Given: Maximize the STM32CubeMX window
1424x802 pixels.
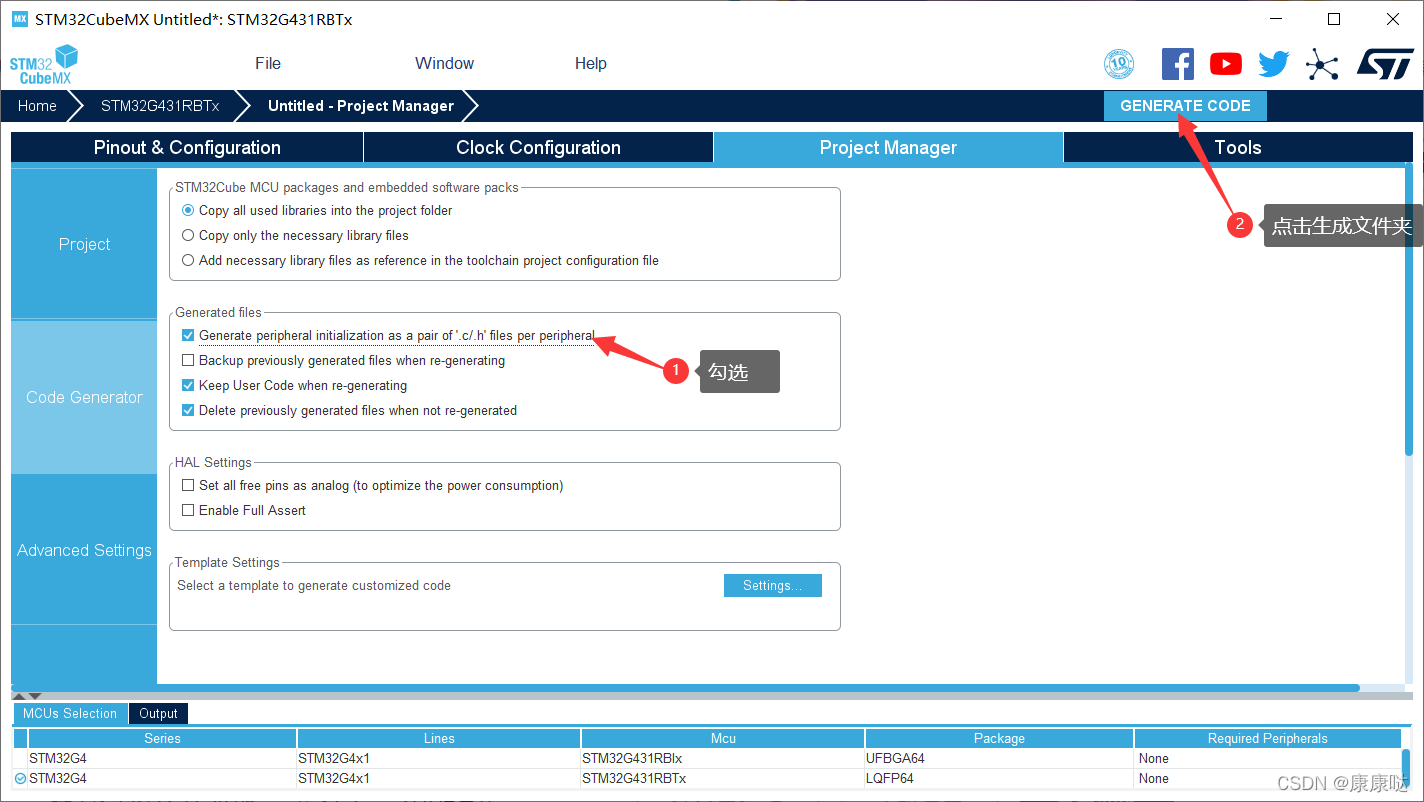Looking at the screenshot, I should point(1333,19).
